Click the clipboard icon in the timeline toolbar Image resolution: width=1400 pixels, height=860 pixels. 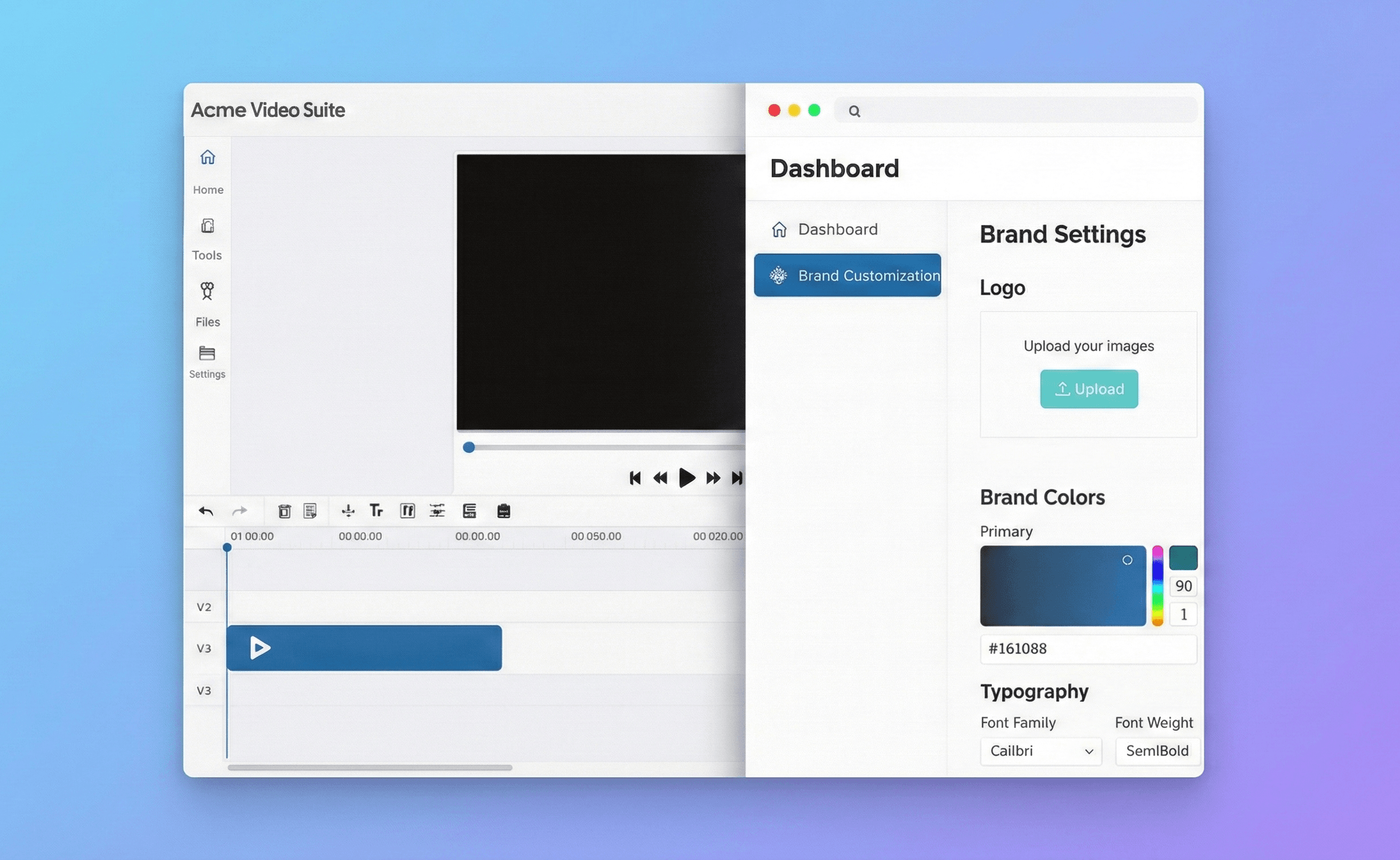click(503, 511)
